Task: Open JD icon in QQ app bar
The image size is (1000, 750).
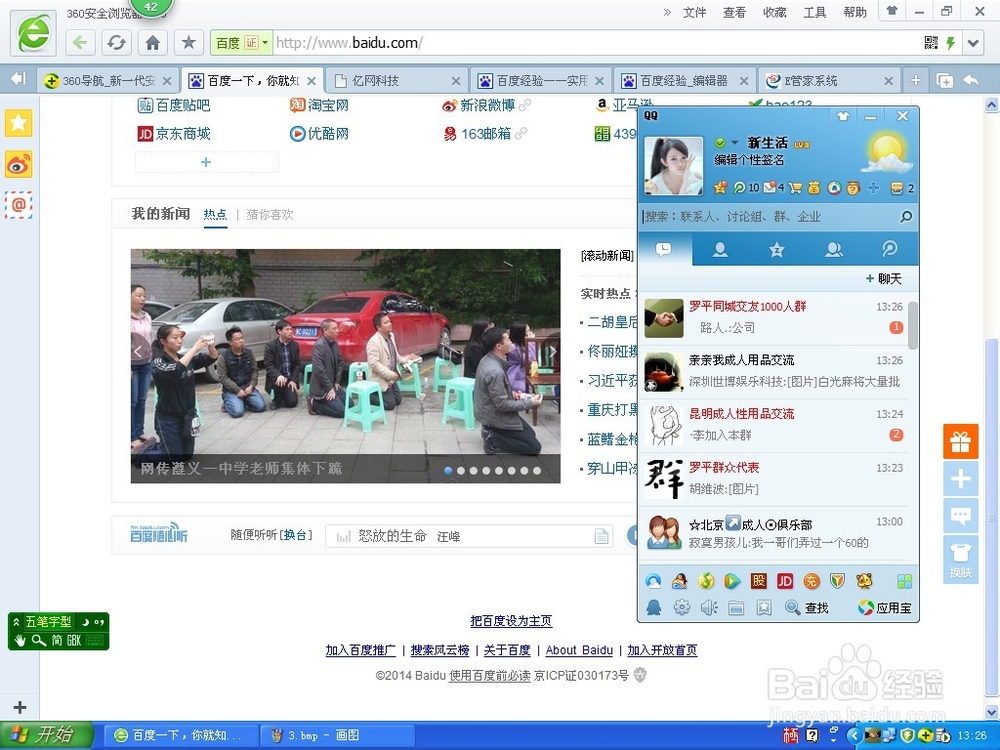Action: pos(784,581)
